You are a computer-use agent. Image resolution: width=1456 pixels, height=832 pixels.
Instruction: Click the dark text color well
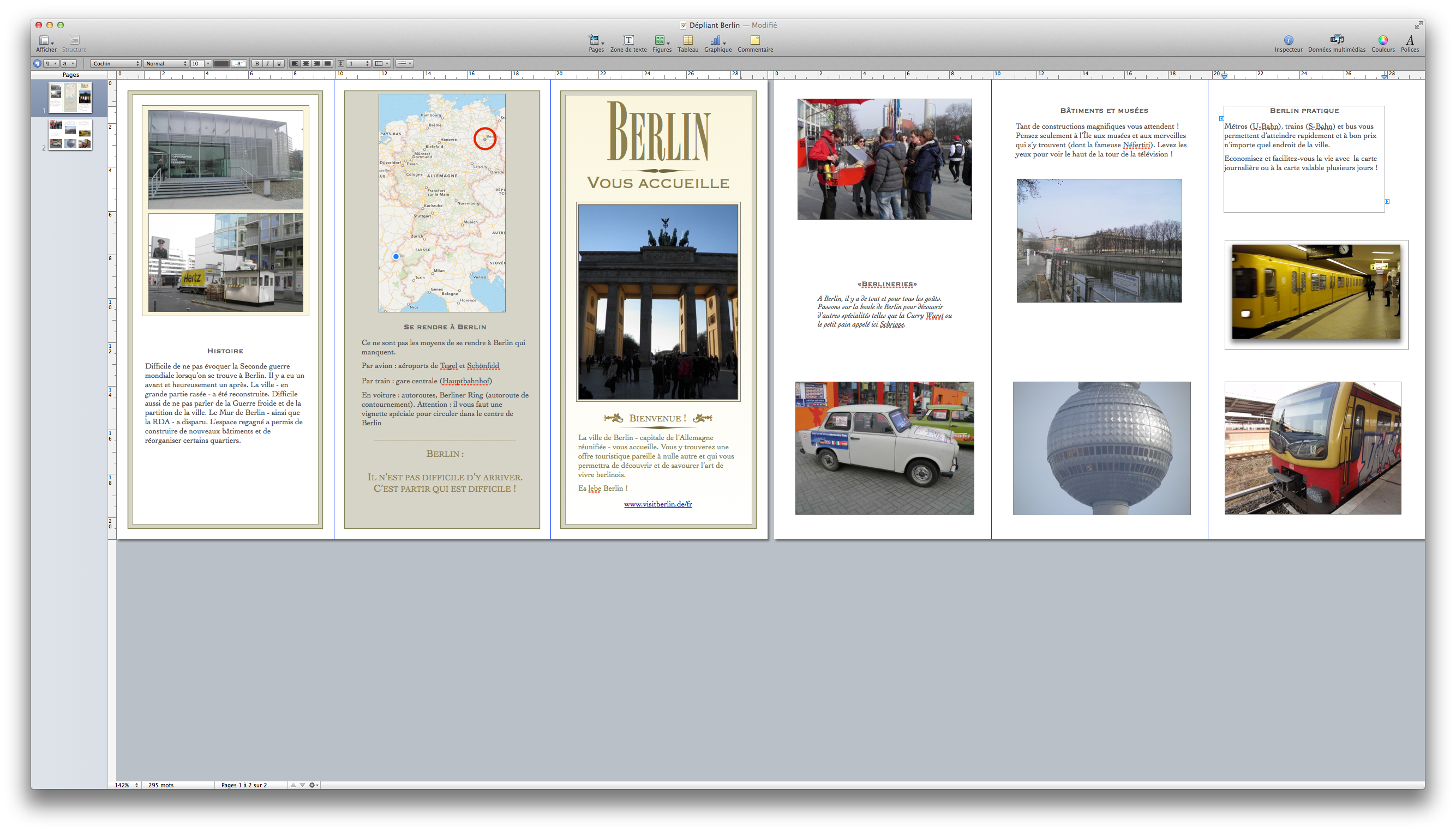(x=221, y=63)
